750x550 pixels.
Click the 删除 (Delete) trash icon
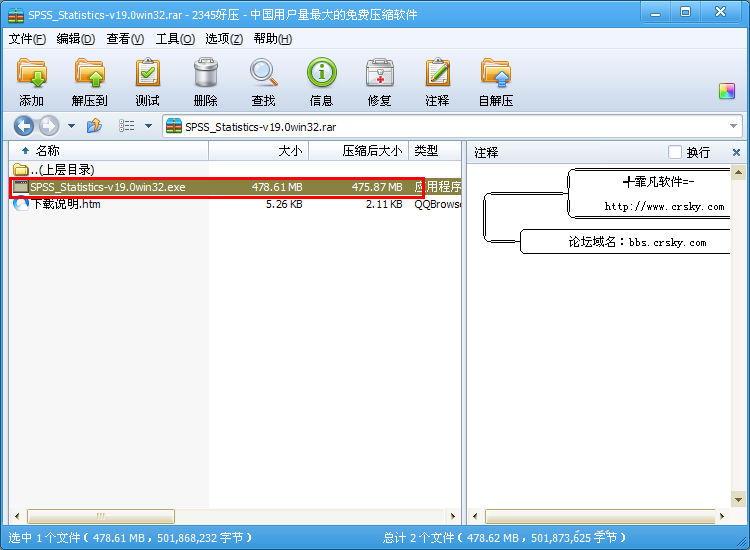point(206,73)
